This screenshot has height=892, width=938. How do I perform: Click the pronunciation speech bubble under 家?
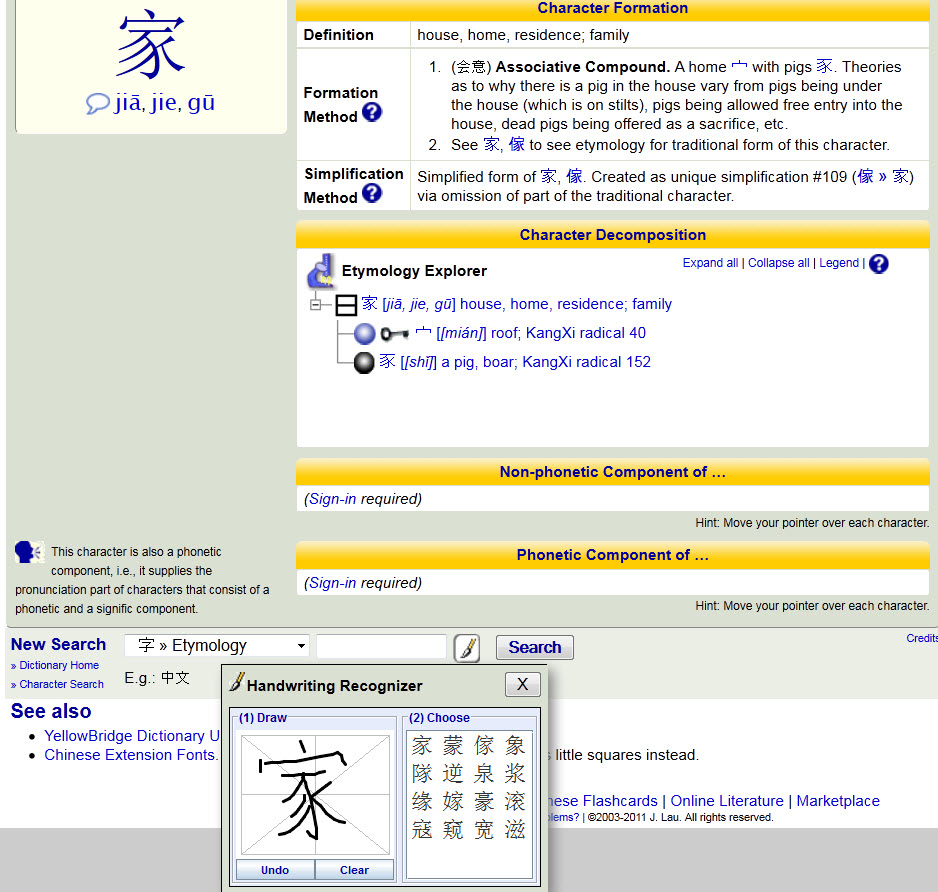point(98,102)
